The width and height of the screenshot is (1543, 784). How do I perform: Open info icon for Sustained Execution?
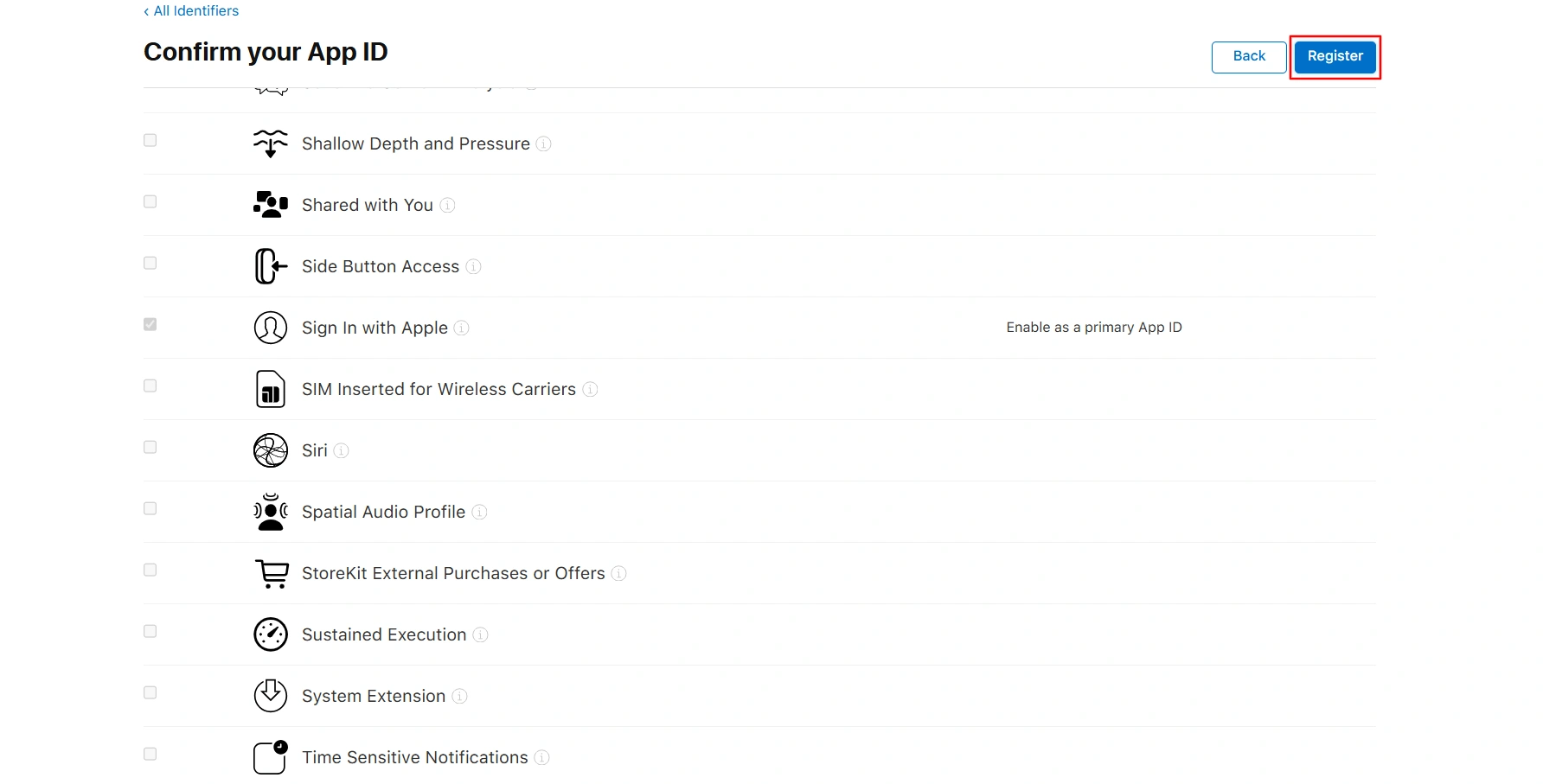coord(481,634)
